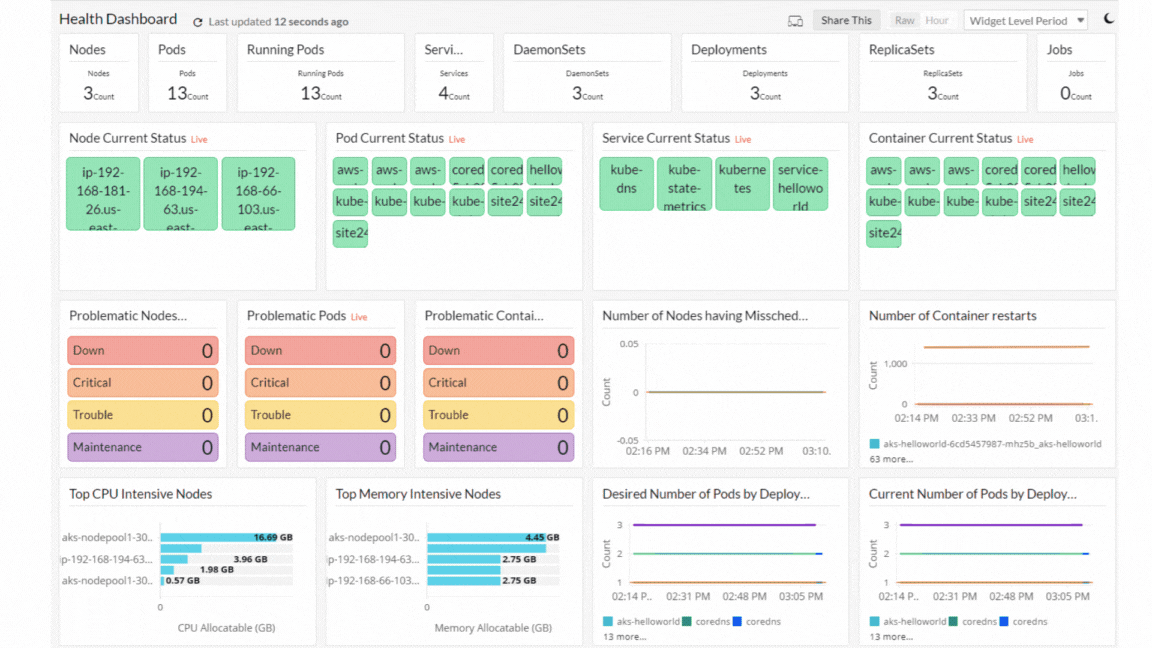Toggle aks-helloworld legend in Container restarts chart

tap(985, 444)
